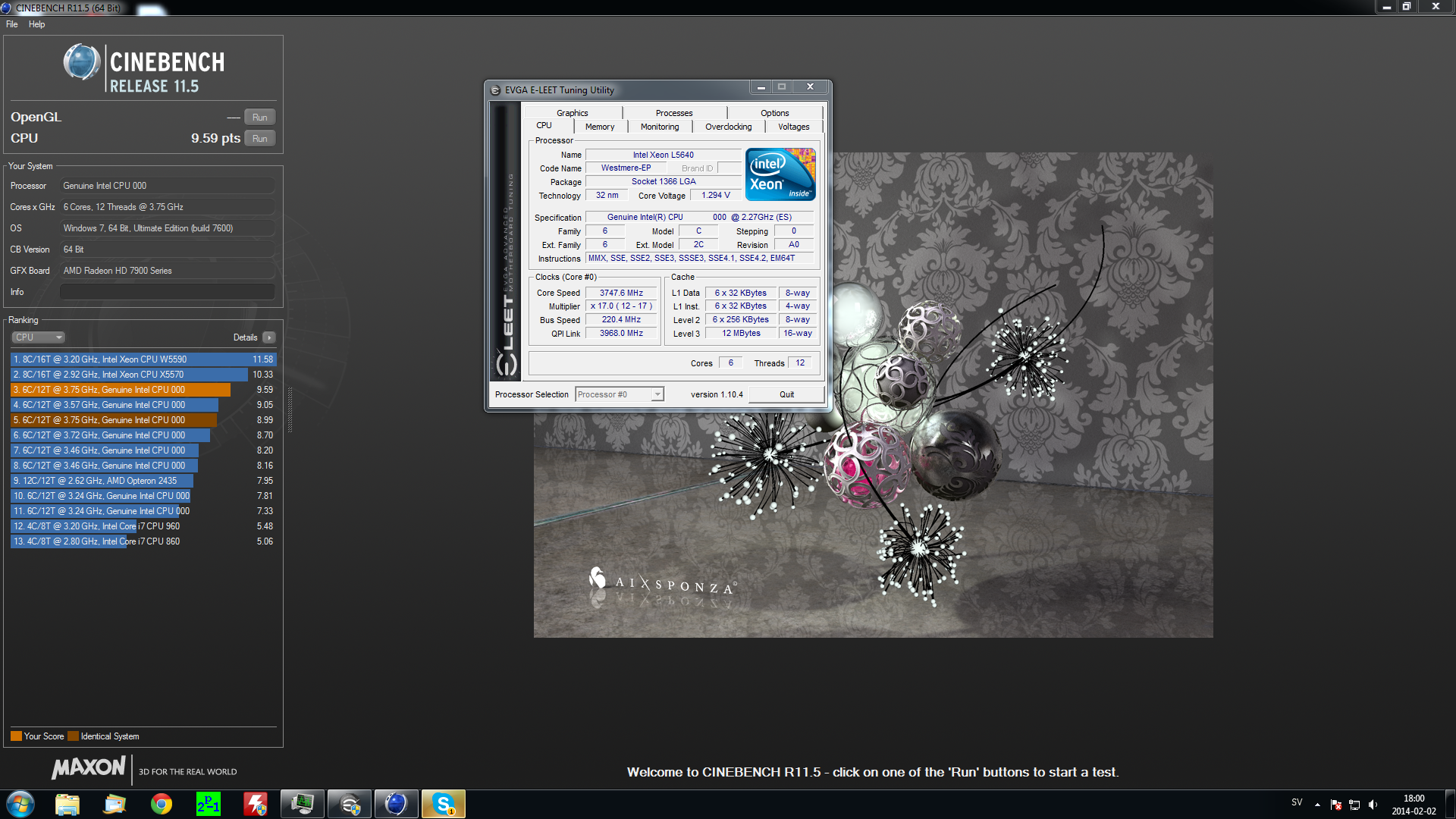
Task: Click the MAXON logo
Action: coord(89,768)
